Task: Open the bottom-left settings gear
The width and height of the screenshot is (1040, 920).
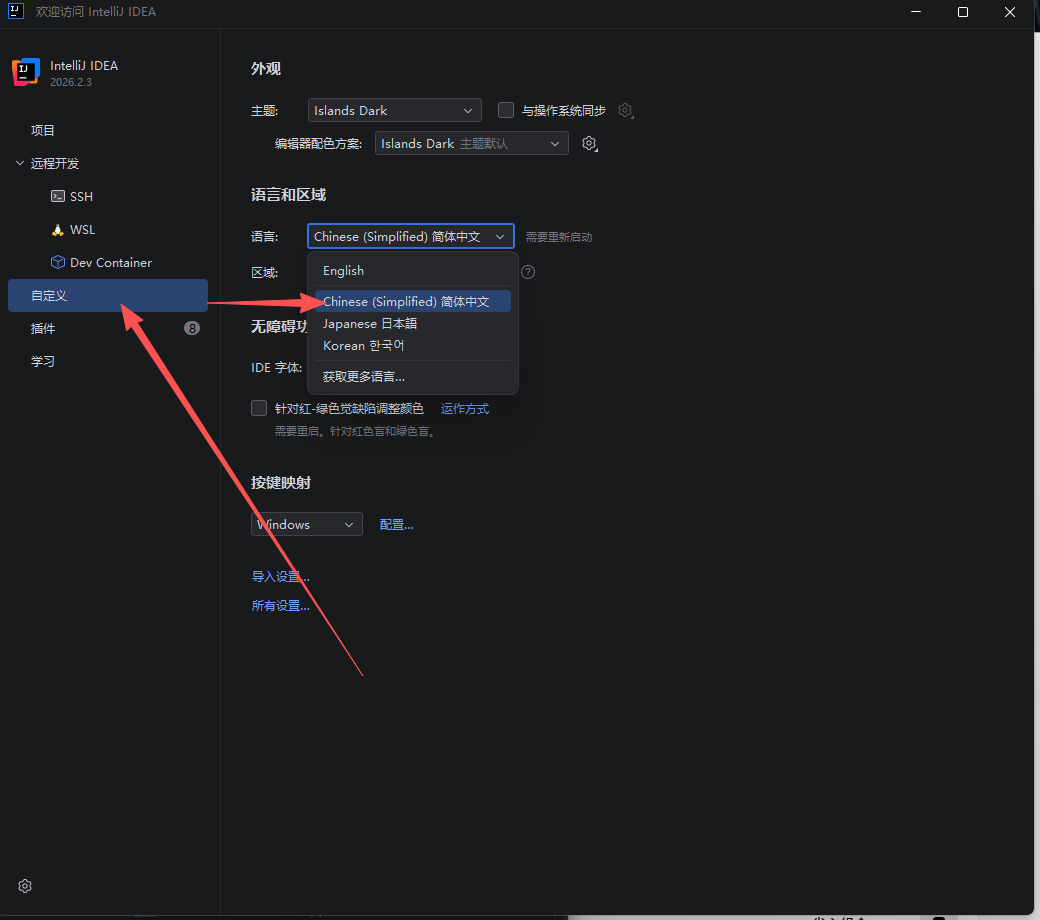Action: pyautogui.click(x=25, y=886)
